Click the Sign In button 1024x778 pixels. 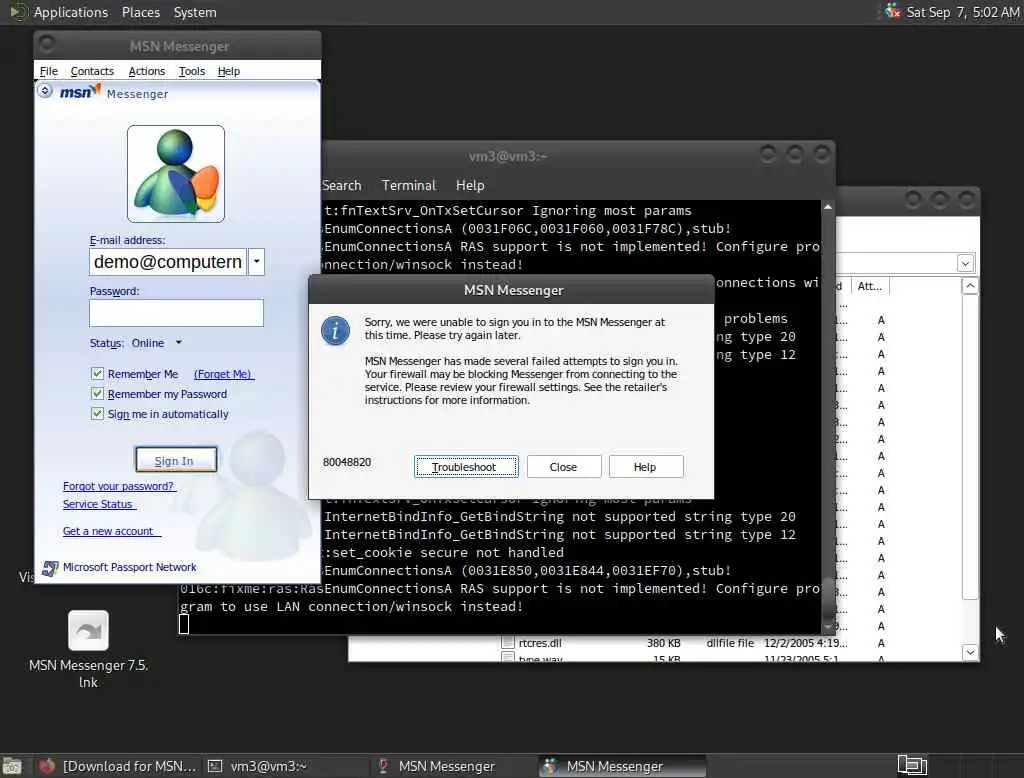click(x=176, y=460)
